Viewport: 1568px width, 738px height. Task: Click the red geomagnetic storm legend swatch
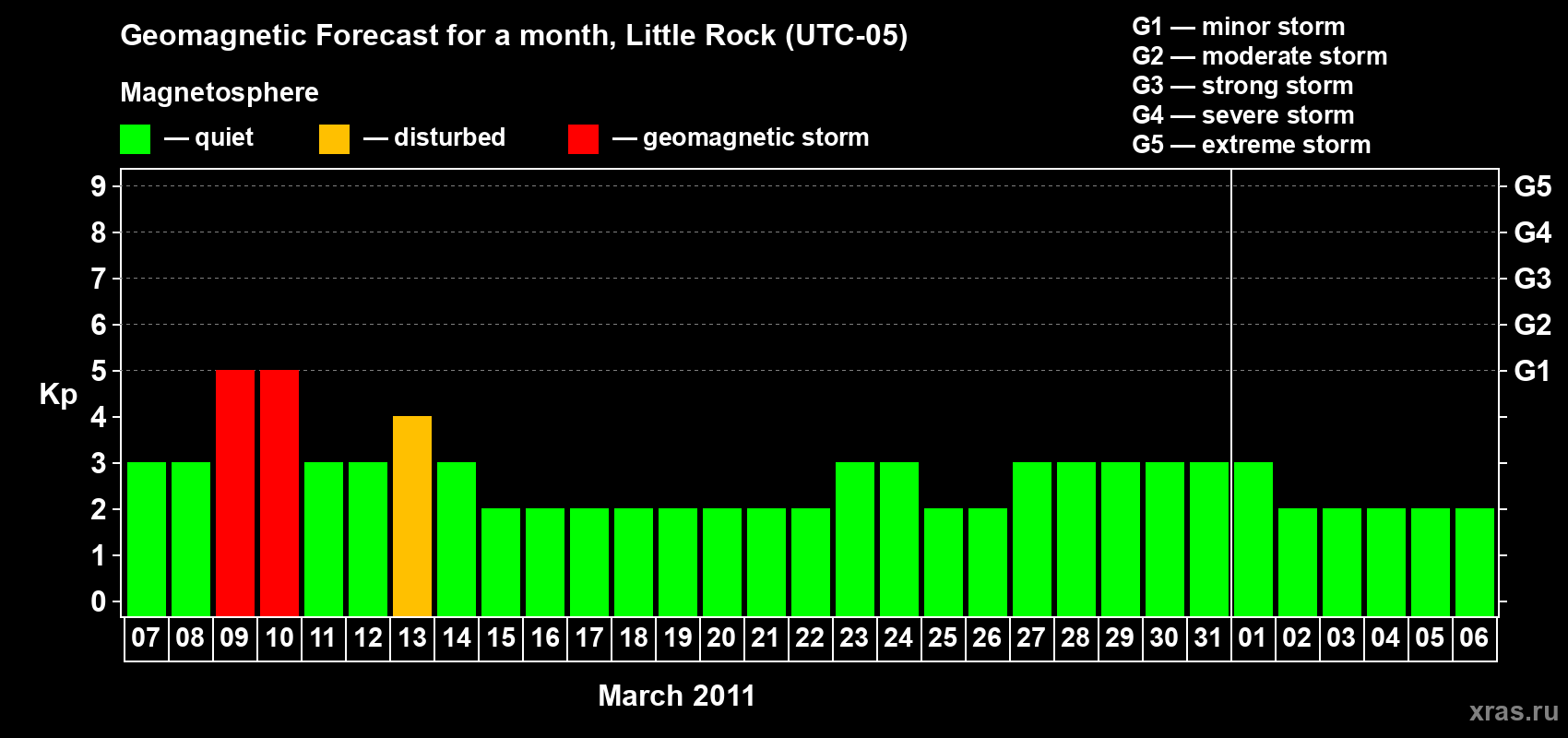[x=583, y=139]
